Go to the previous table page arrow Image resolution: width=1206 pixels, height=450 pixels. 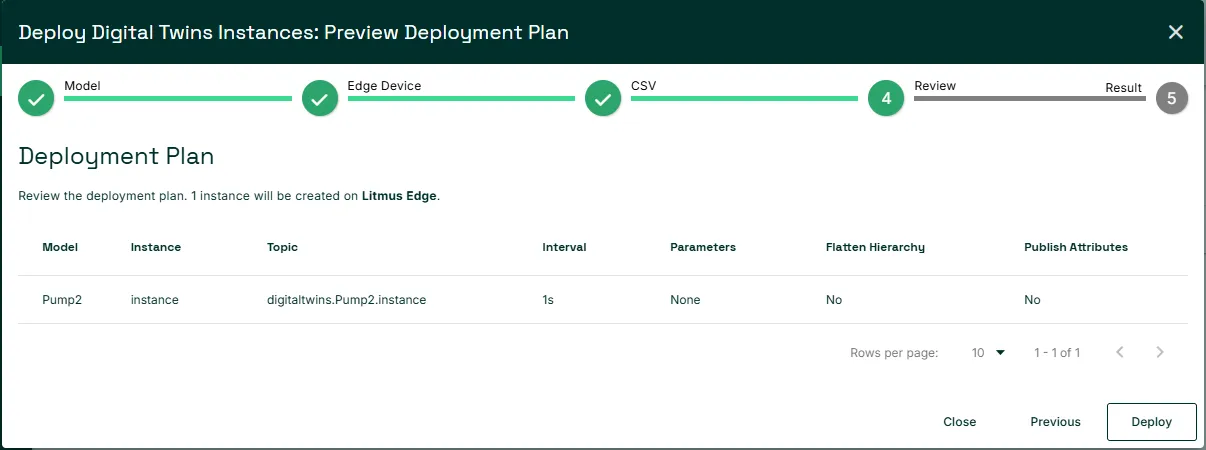click(1120, 352)
